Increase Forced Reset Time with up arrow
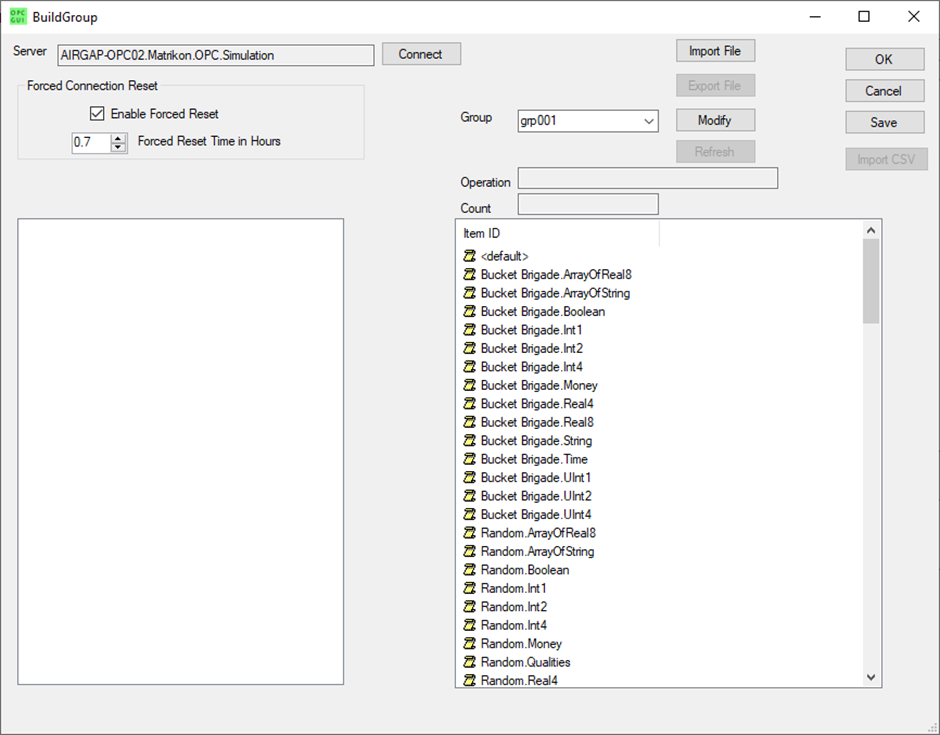Screen dimensions: 940x735 pyautogui.click(x=119, y=138)
